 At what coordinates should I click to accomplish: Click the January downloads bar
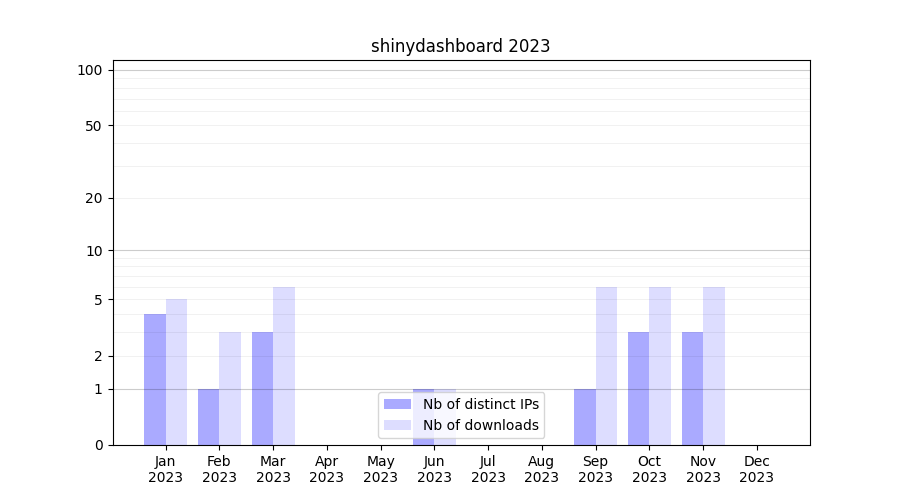click(x=176, y=372)
